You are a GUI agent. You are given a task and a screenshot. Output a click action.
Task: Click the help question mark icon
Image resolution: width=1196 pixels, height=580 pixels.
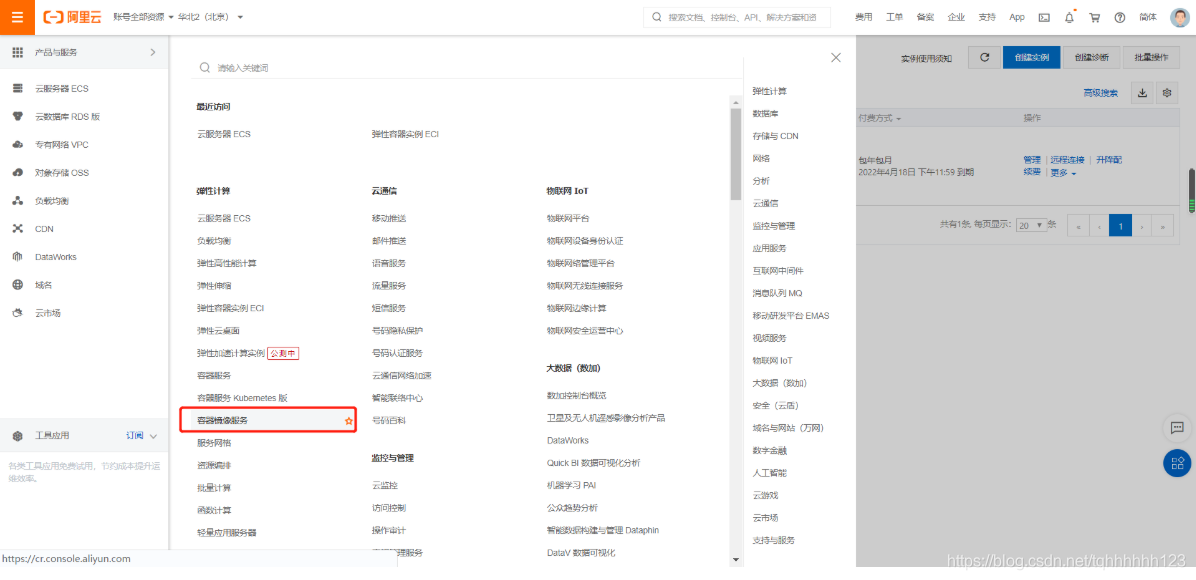click(1120, 18)
